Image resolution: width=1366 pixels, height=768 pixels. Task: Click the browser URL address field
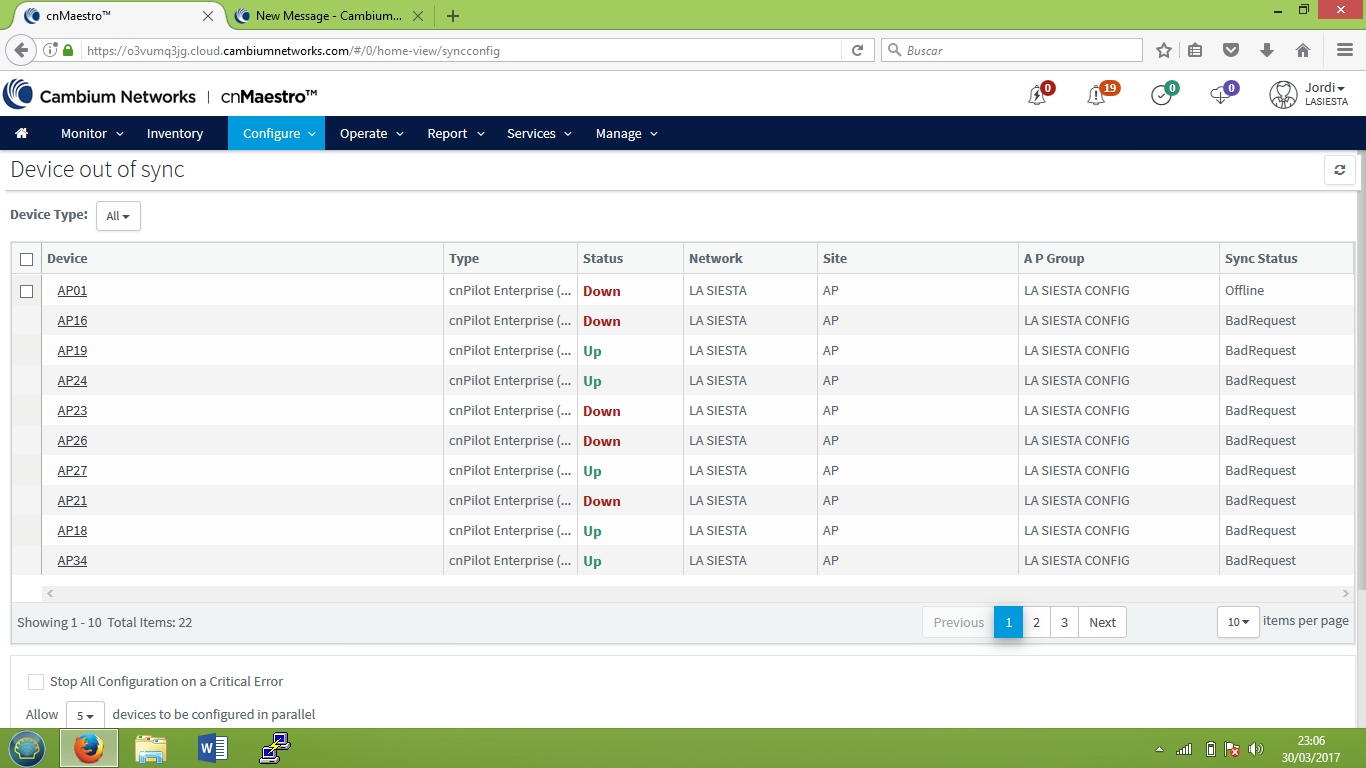(x=460, y=50)
